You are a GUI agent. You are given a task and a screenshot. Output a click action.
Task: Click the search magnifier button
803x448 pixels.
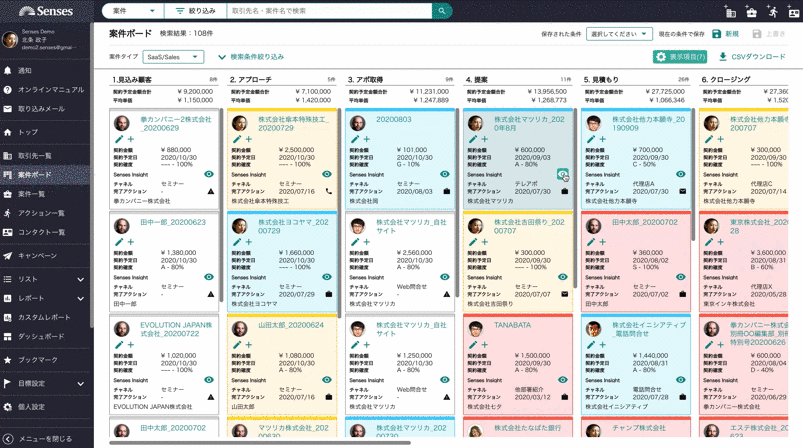pyautogui.click(x=441, y=11)
